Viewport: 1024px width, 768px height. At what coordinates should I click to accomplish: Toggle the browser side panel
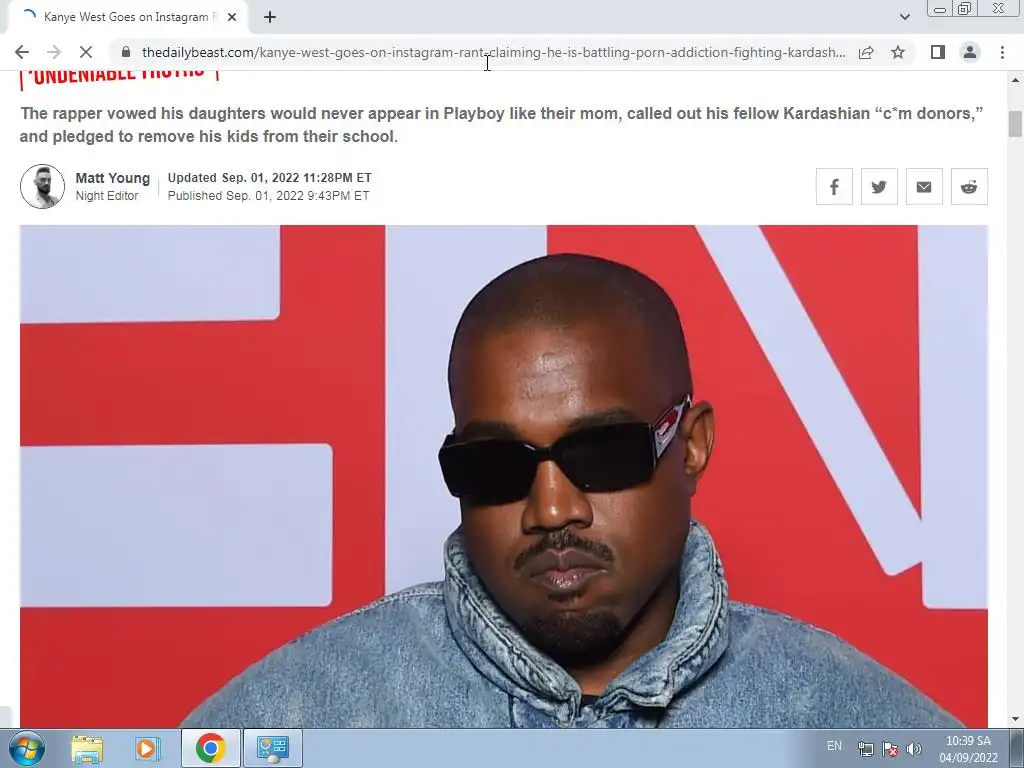(938, 52)
